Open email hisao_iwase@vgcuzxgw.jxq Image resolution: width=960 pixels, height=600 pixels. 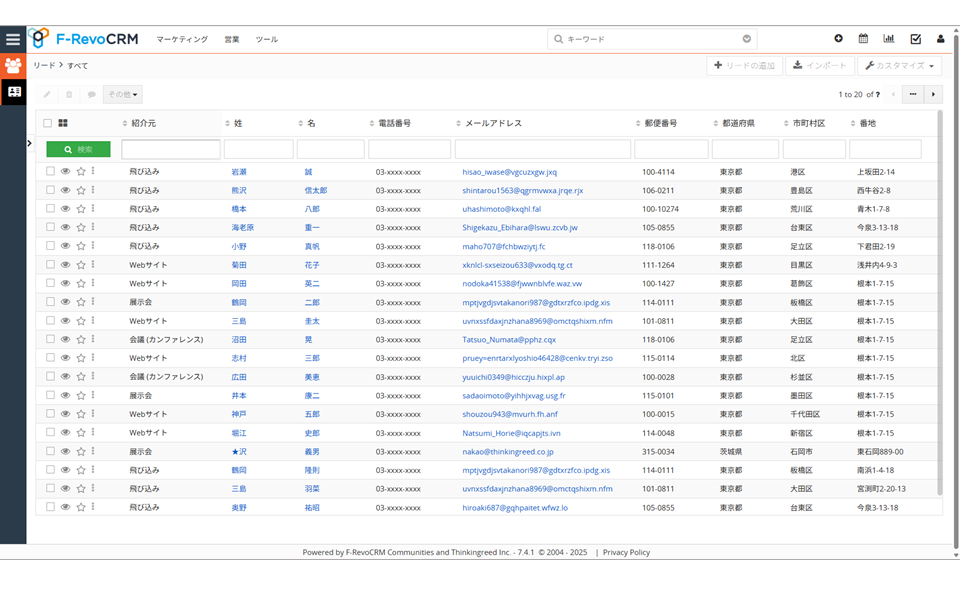[x=509, y=172]
